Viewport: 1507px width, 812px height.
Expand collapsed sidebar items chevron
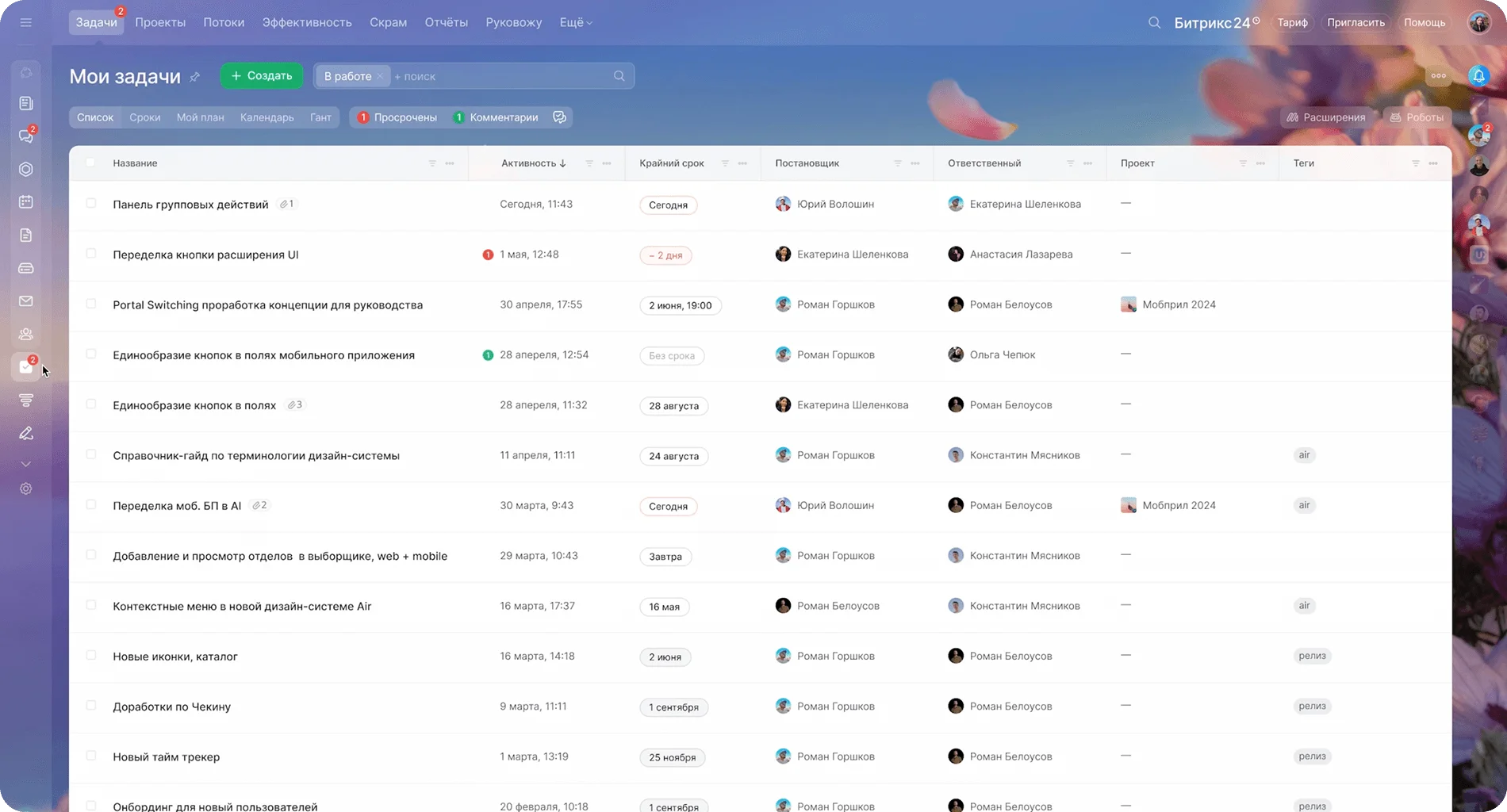click(x=25, y=464)
